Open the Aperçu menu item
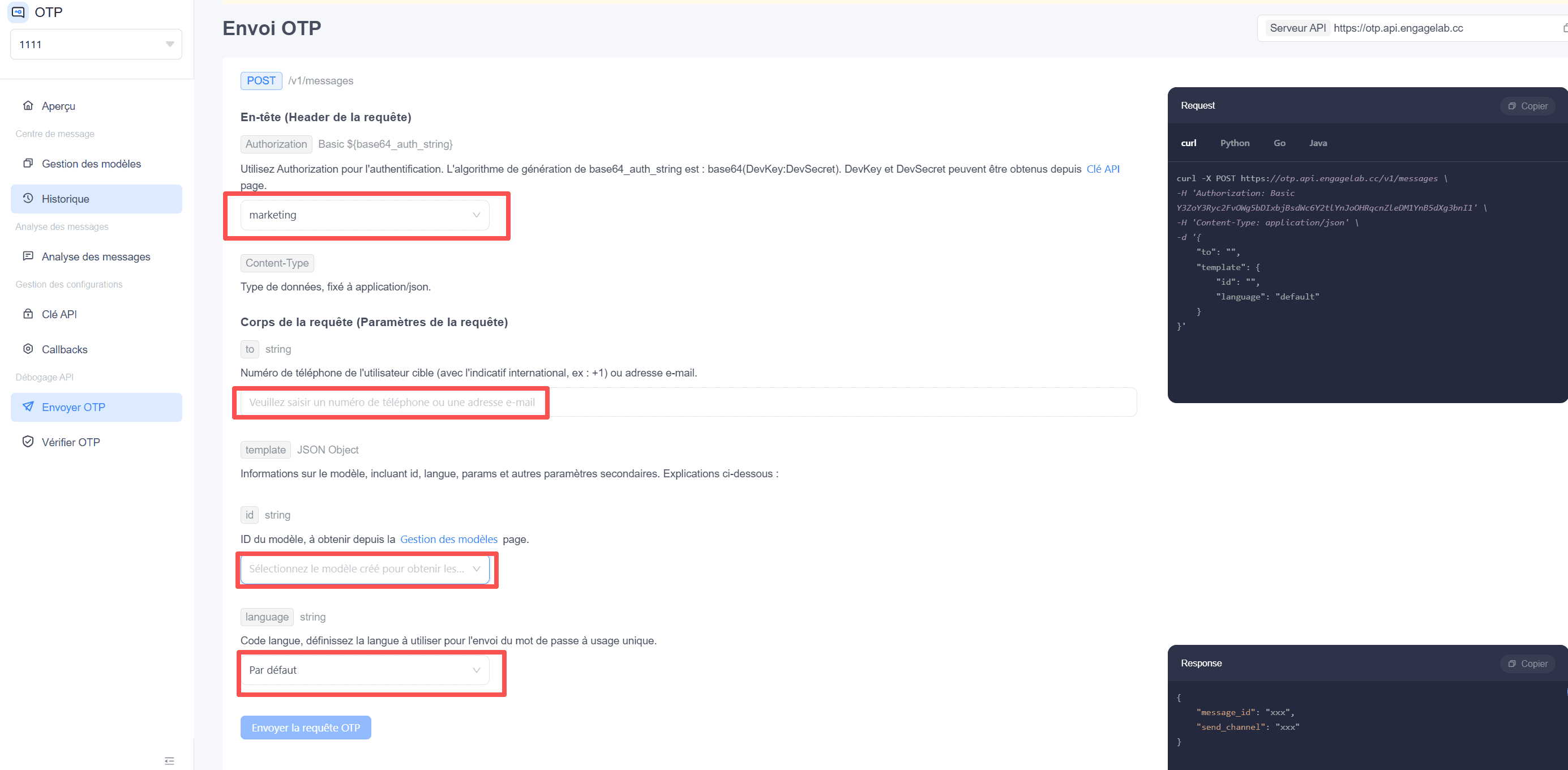 click(x=96, y=106)
